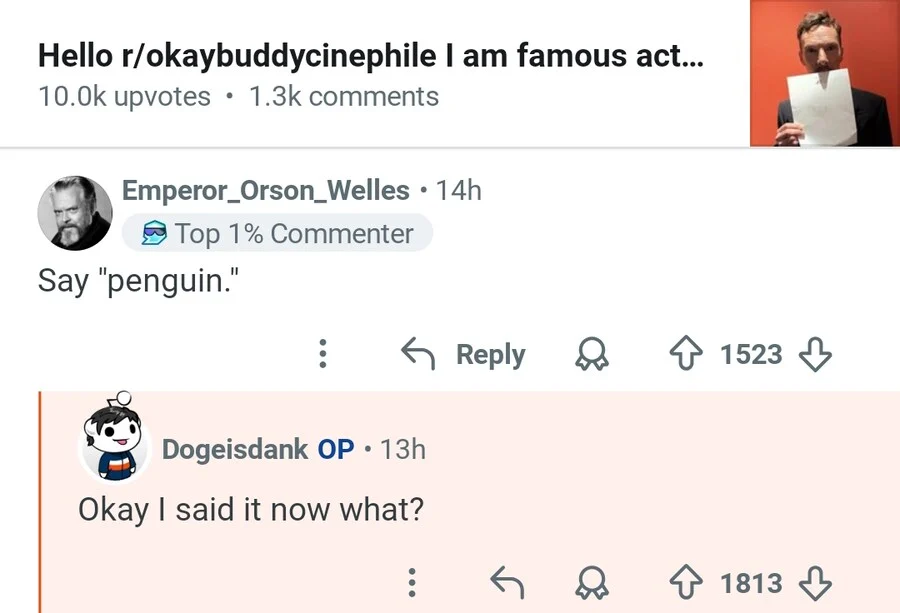Open the overflow menu on Dogeisdank's reply

tap(411, 581)
